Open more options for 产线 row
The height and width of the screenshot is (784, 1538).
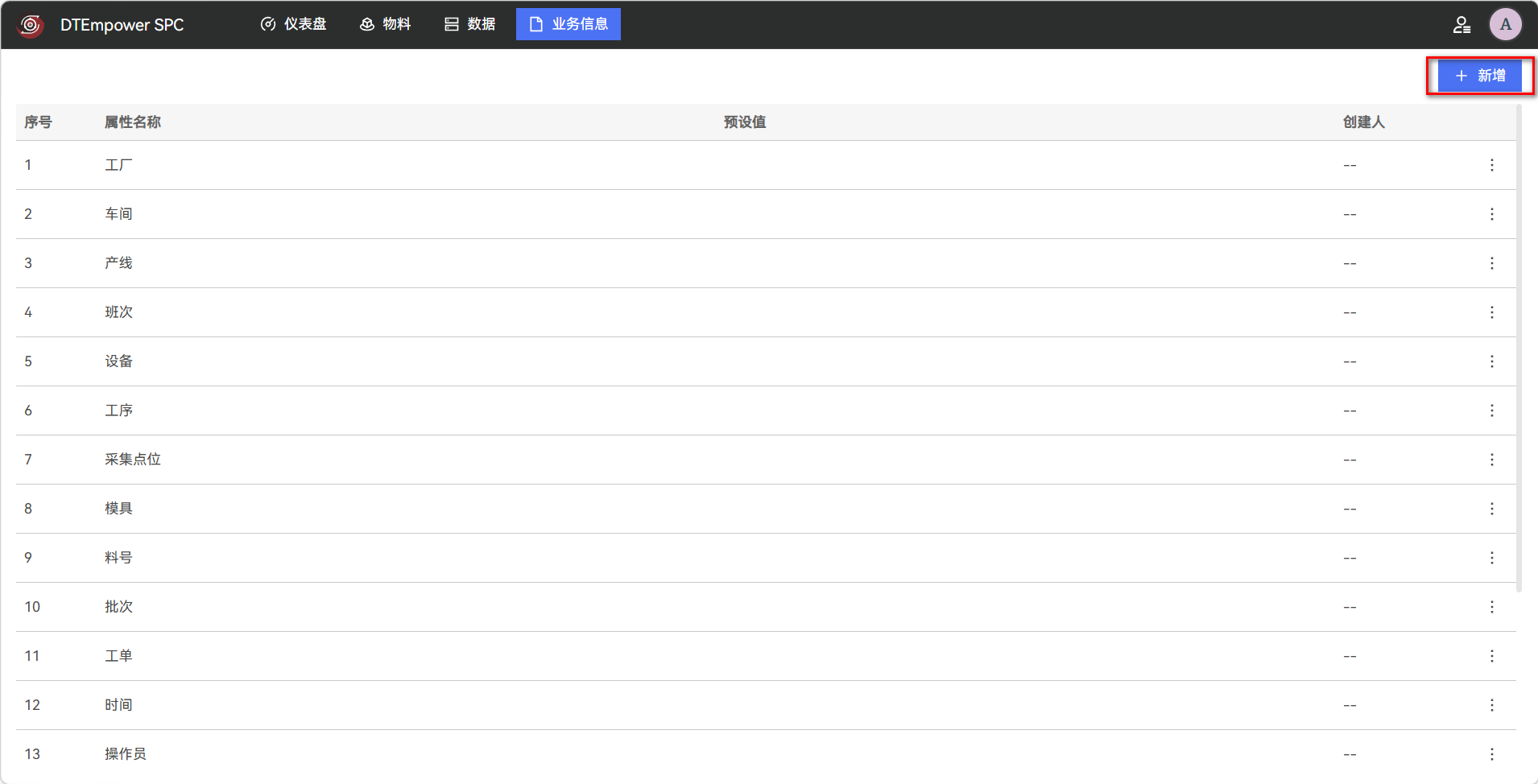(1491, 263)
